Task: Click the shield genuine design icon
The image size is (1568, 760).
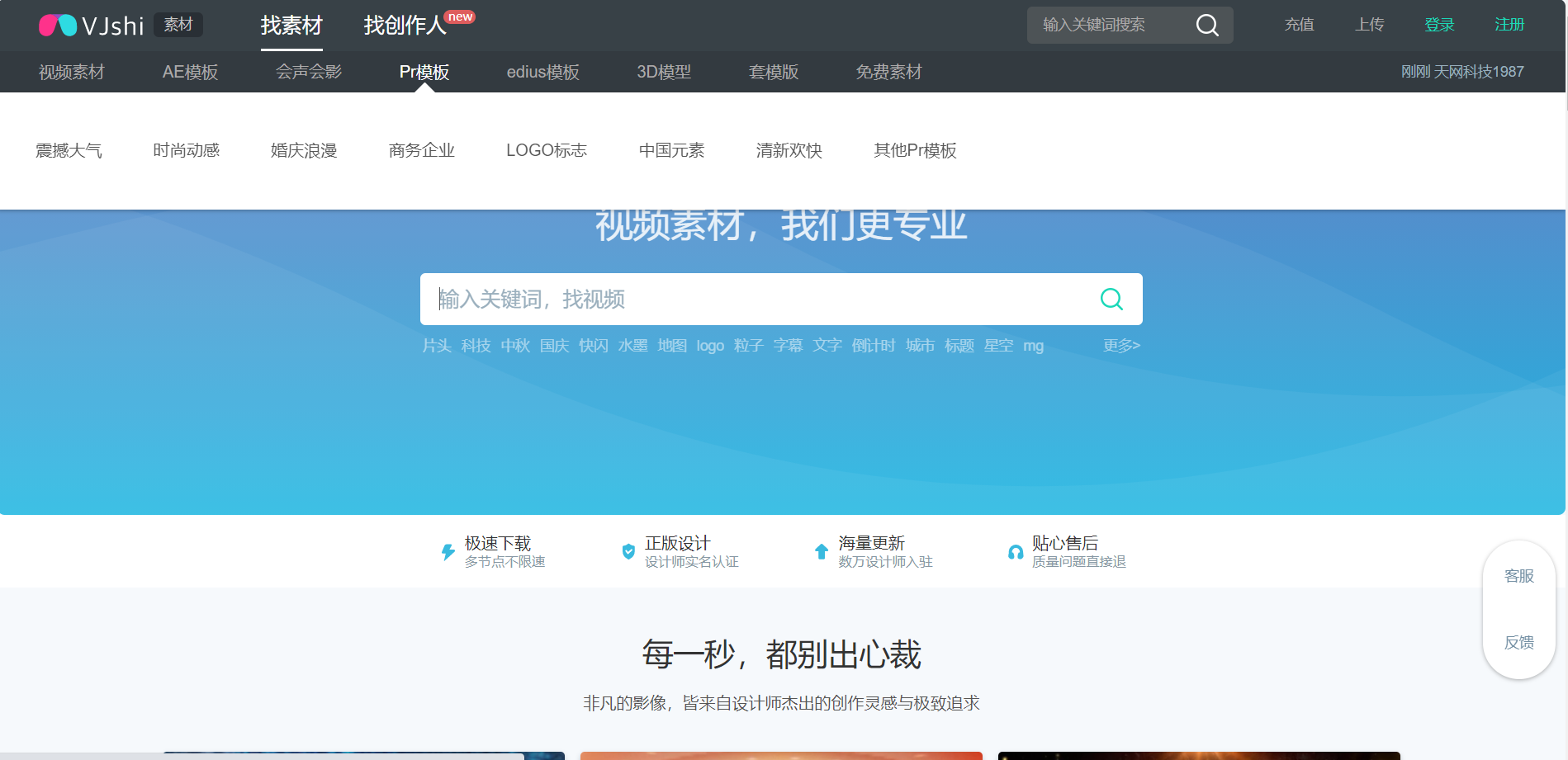Action: [628, 551]
